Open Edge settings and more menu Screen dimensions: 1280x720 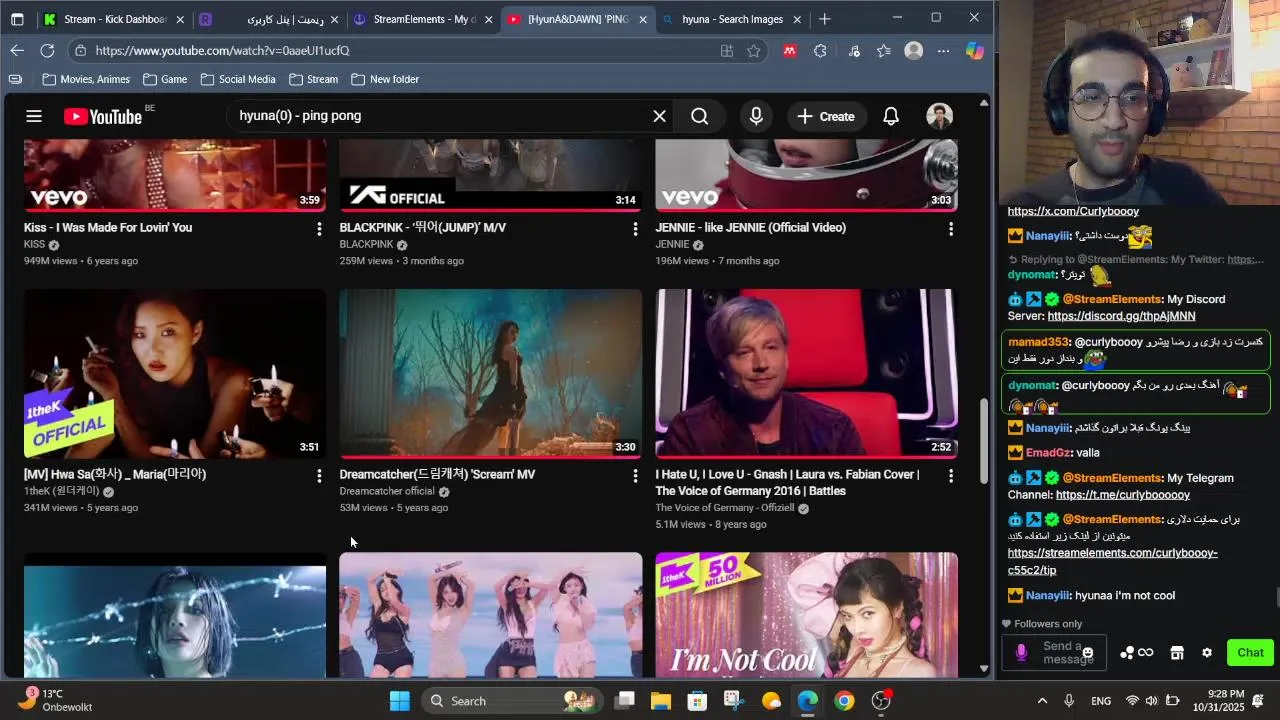[943, 50]
